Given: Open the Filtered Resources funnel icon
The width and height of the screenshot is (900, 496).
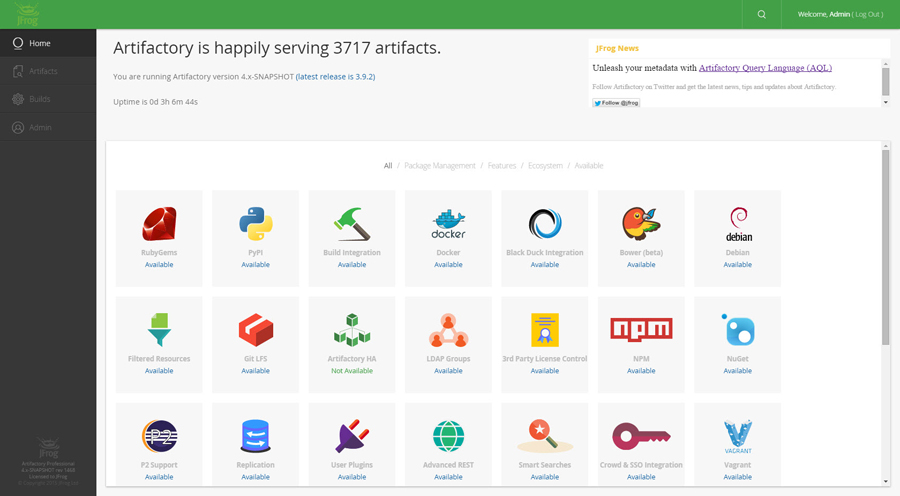Looking at the screenshot, I should coord(159,330).
